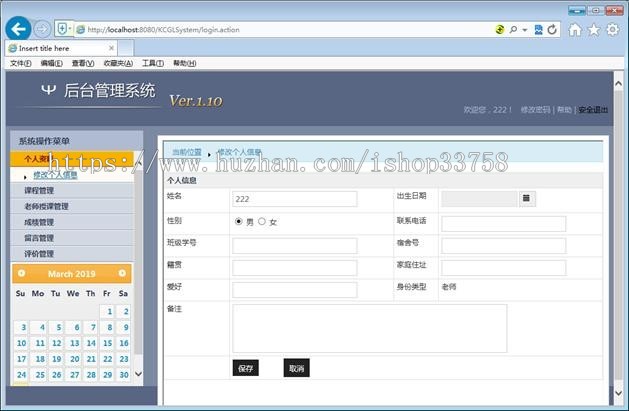Click the 籍贯 input field

tap(294, 268)
